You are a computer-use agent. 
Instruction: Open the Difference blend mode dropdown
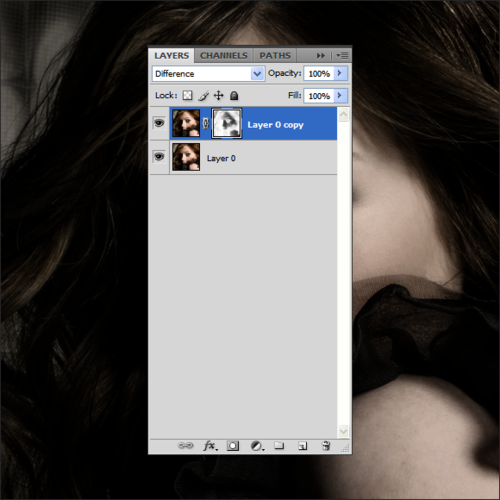[208, 74]
